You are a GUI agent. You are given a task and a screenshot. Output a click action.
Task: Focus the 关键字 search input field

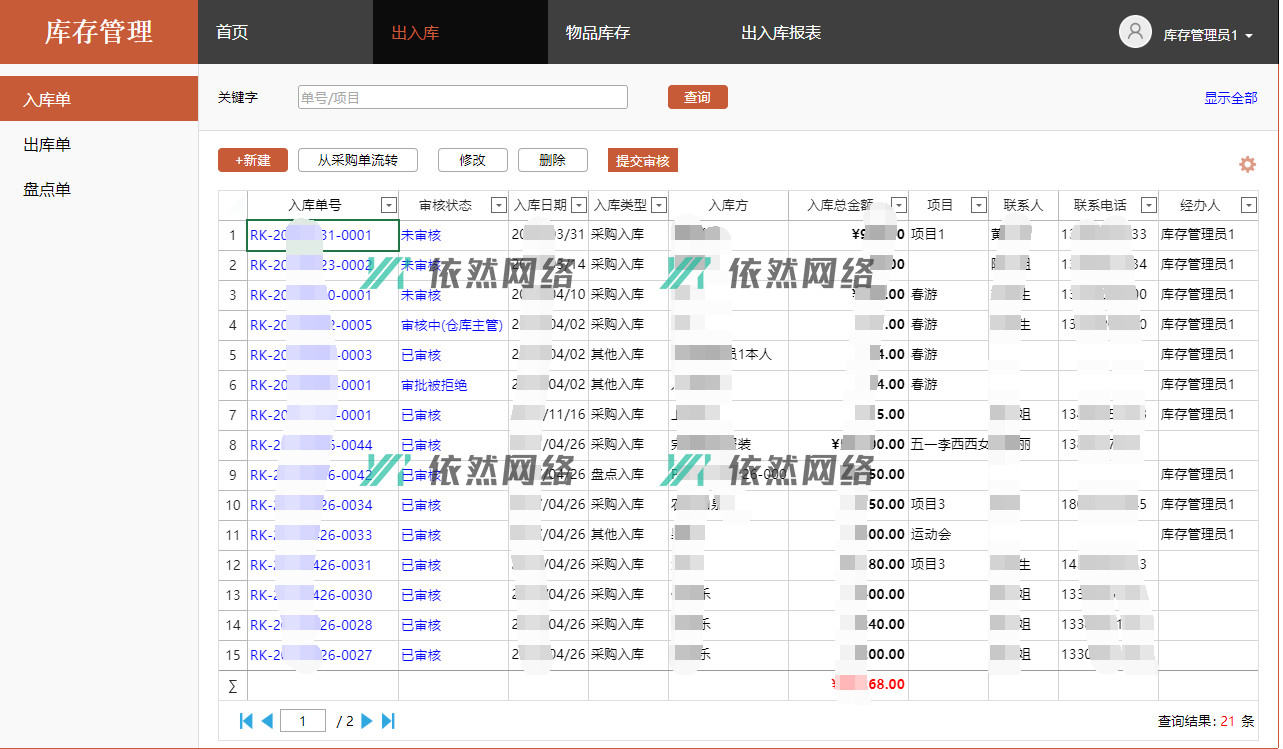point(462,97)
